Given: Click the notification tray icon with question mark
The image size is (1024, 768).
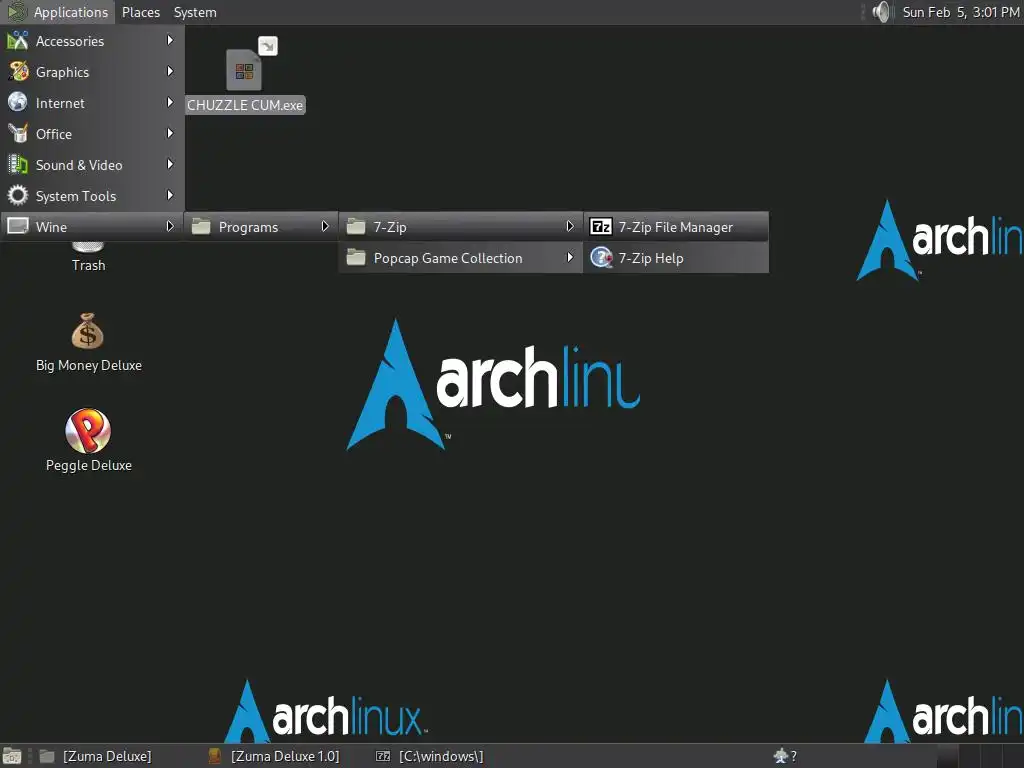Looking at the screenshot, I should (785, 756).
